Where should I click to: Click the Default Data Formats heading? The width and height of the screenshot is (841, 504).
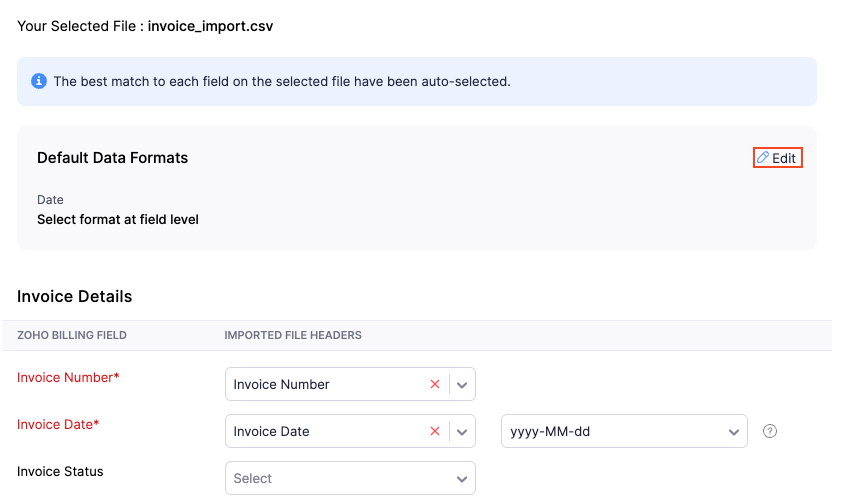pos(112,158)
